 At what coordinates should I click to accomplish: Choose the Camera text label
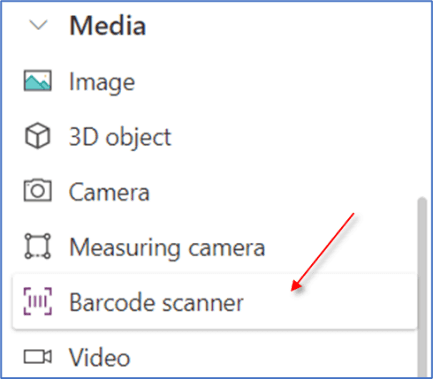109,192
